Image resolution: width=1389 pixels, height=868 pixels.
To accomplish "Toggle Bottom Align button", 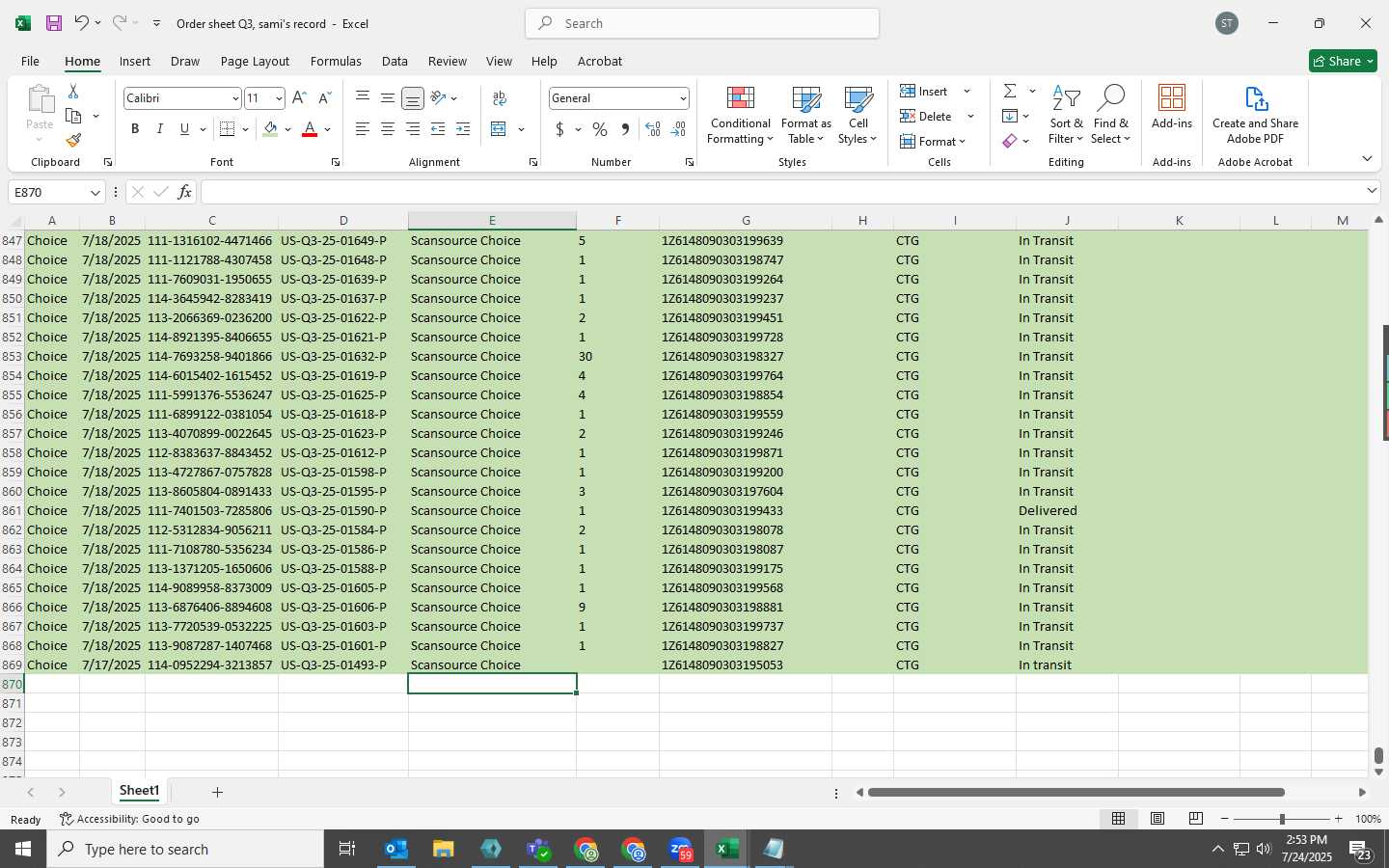I will click(x=413, y=98).
